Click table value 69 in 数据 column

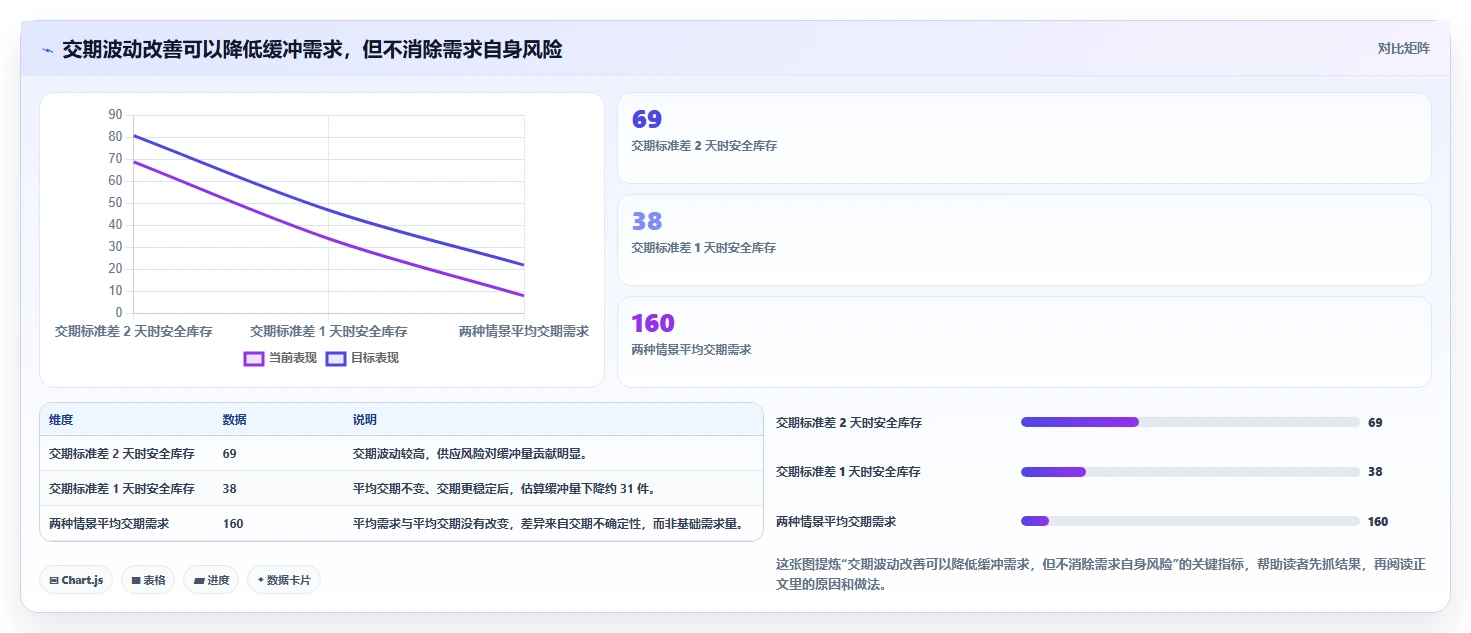(x=230, y=453)
